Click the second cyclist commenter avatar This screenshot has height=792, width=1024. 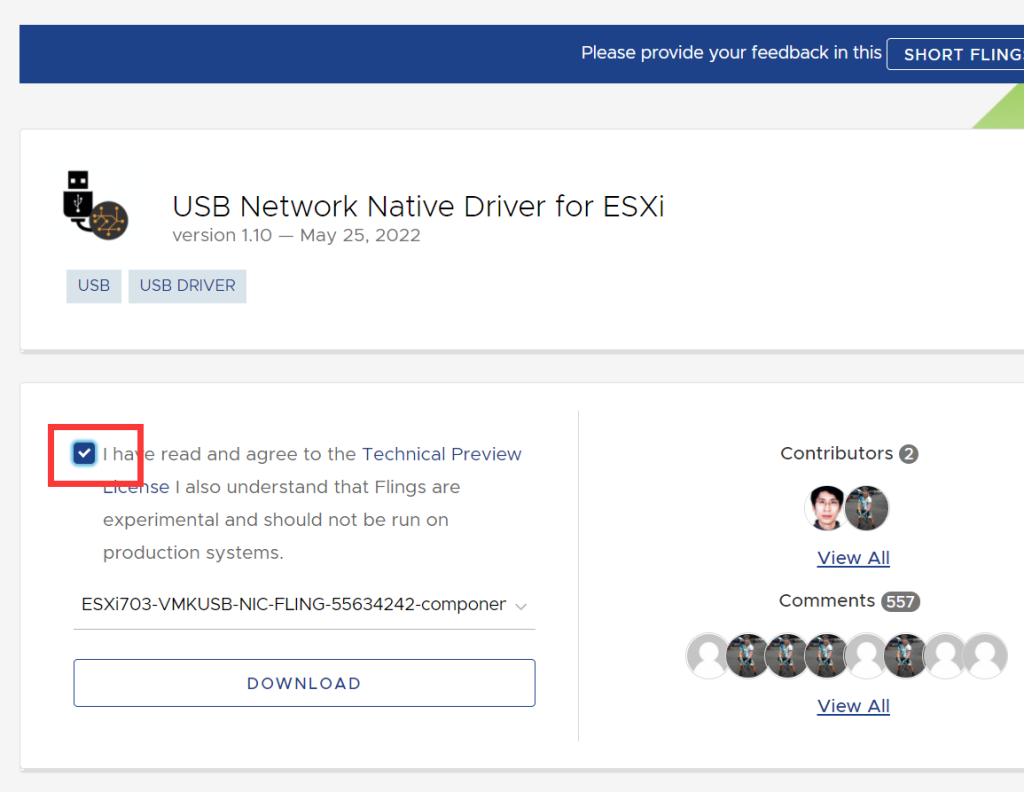787,655
